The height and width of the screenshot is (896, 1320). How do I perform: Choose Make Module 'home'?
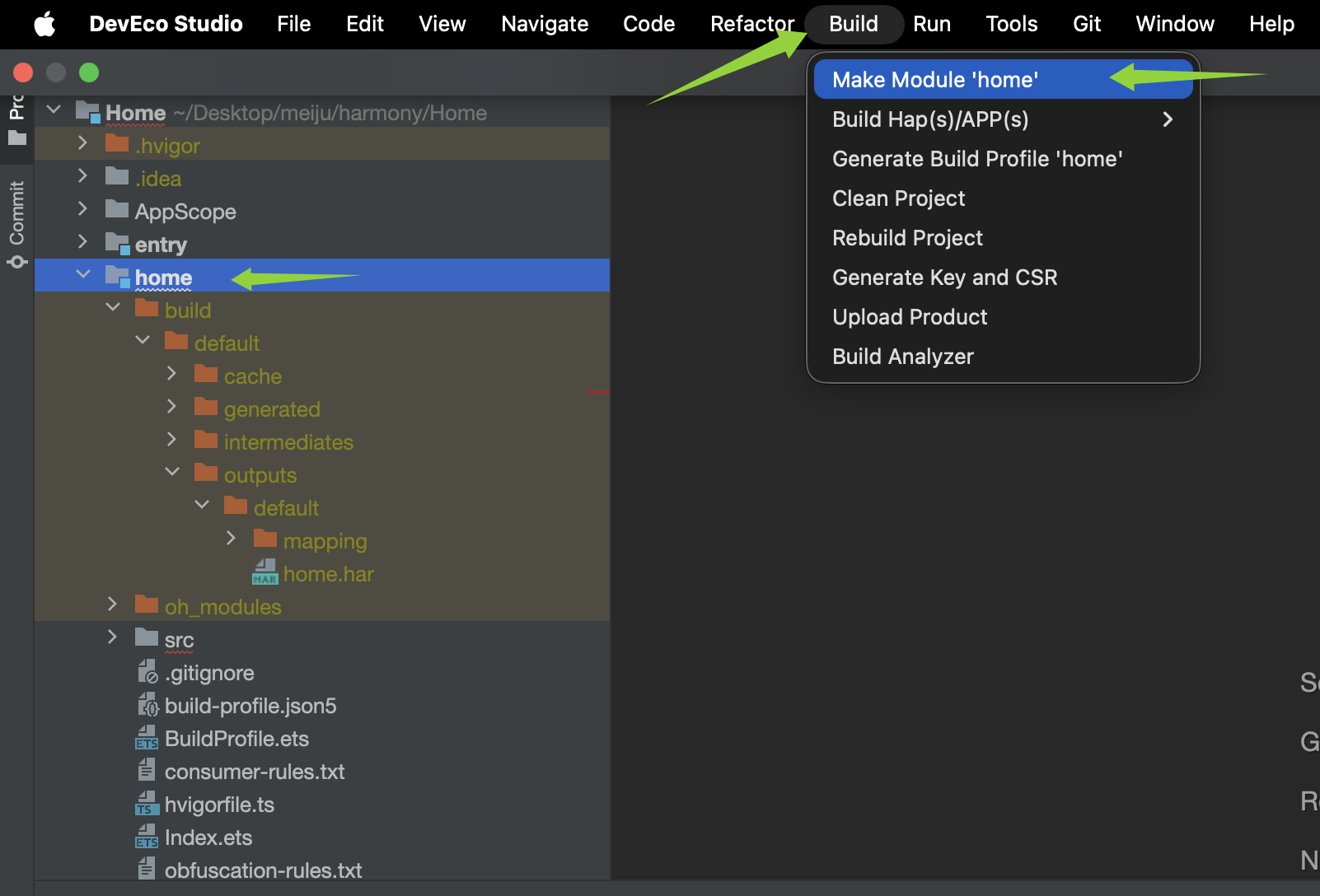click(x=1003, y=79)
